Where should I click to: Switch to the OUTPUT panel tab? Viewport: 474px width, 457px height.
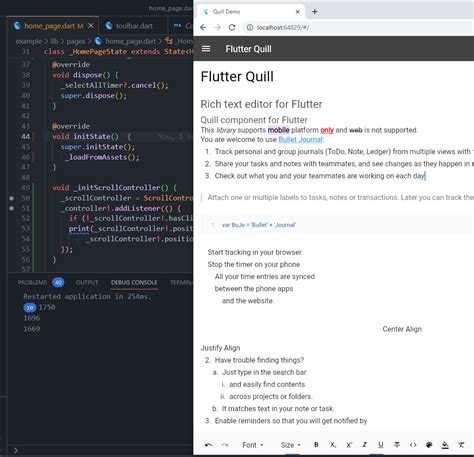[87, 283]
